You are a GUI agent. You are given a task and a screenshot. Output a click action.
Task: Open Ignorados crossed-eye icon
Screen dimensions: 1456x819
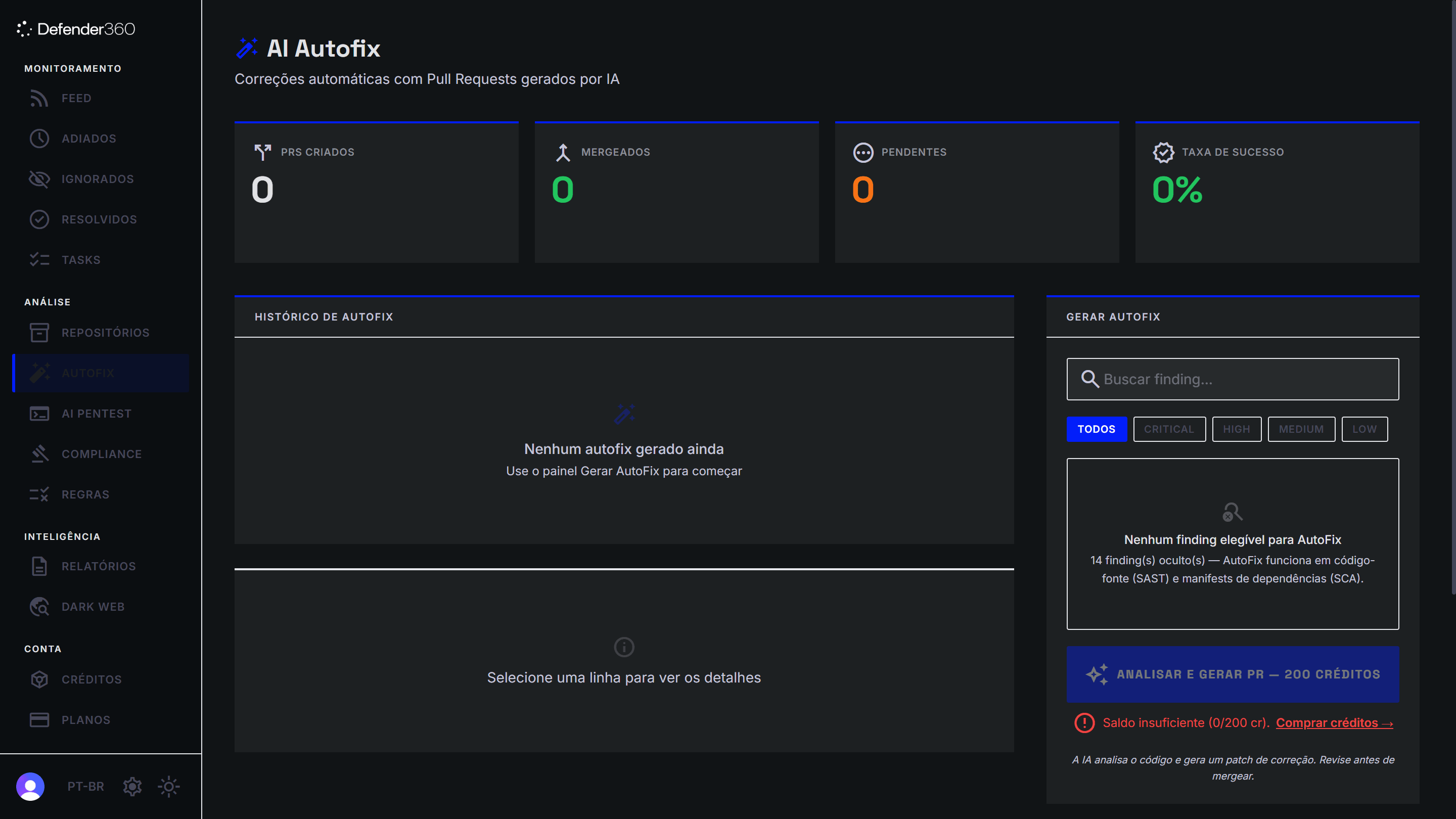coord(39,179)
